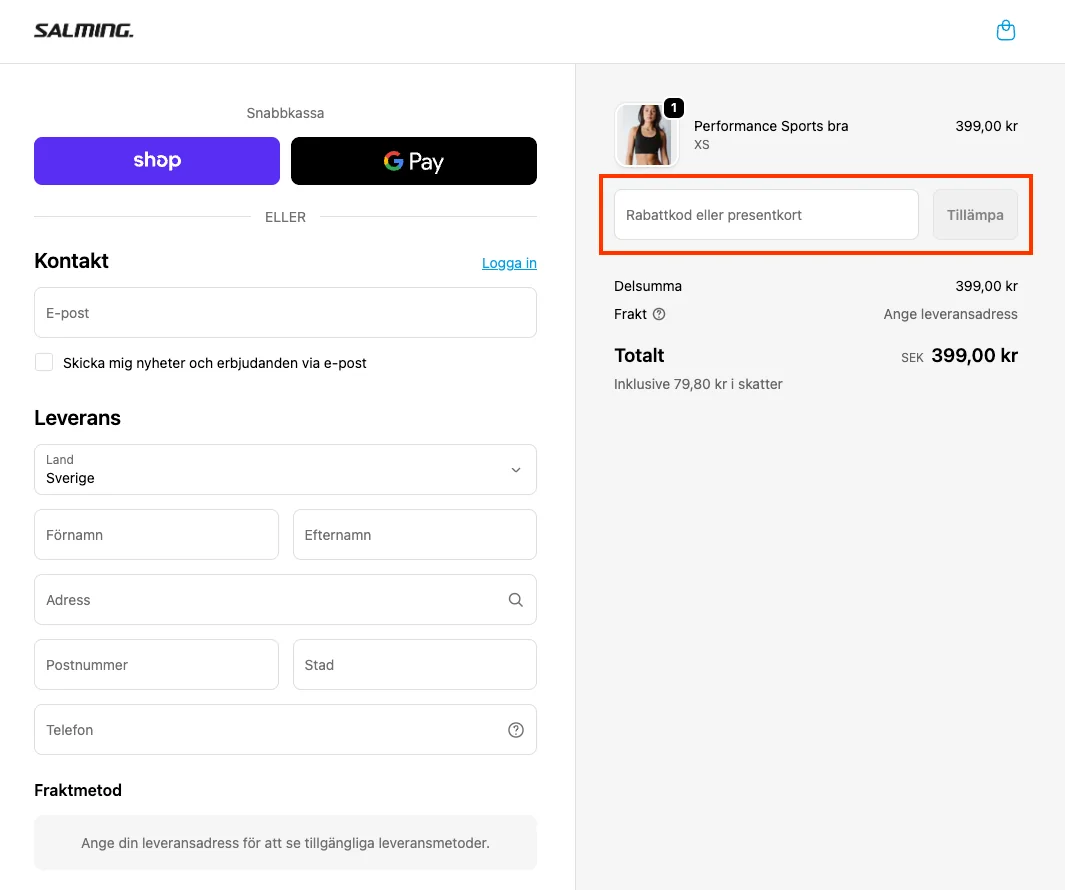Click the Salming logo
Screen dimensions: 1065x890
tap(84, 31)
